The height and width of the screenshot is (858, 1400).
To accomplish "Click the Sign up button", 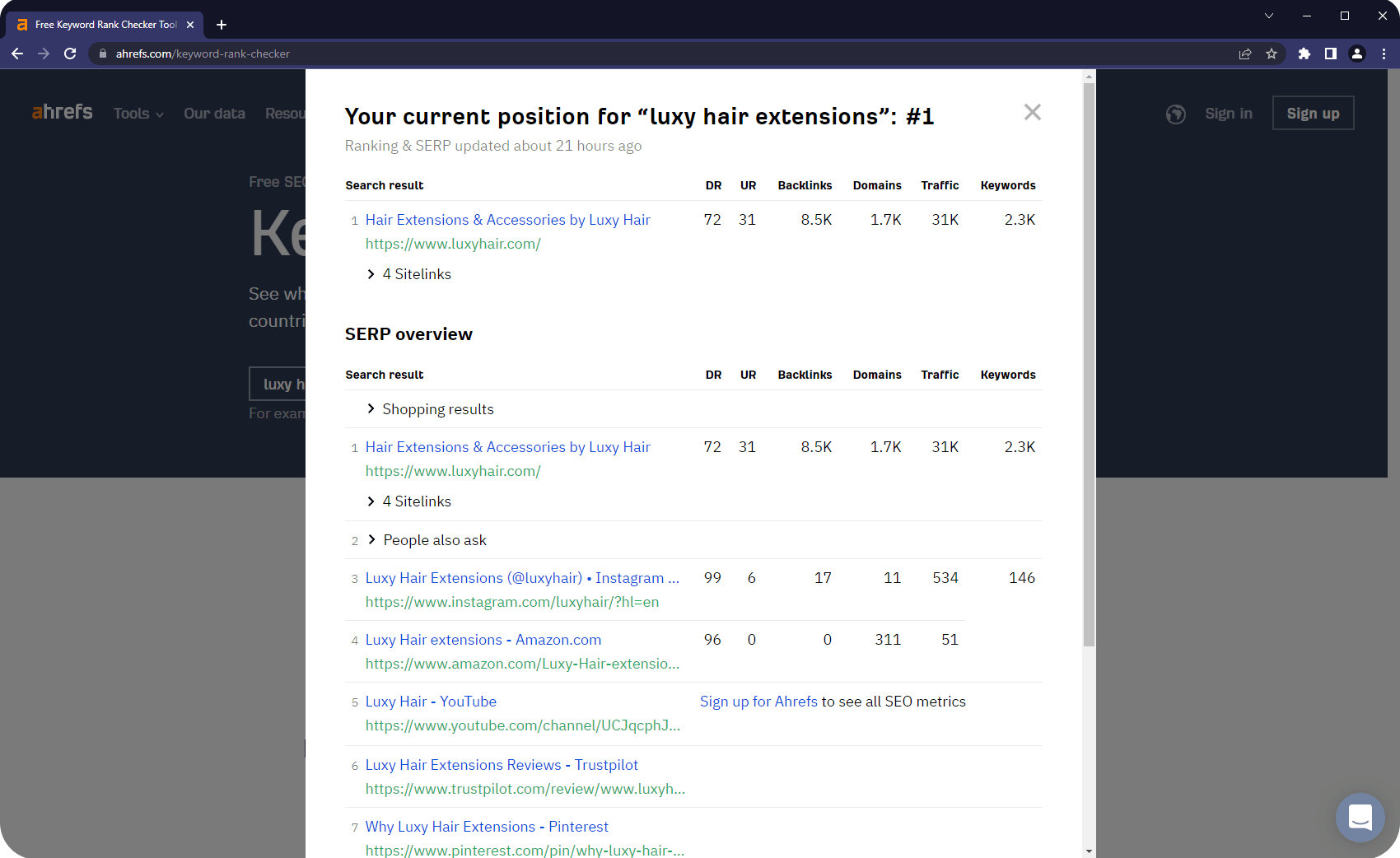I will click(1313, 114).
